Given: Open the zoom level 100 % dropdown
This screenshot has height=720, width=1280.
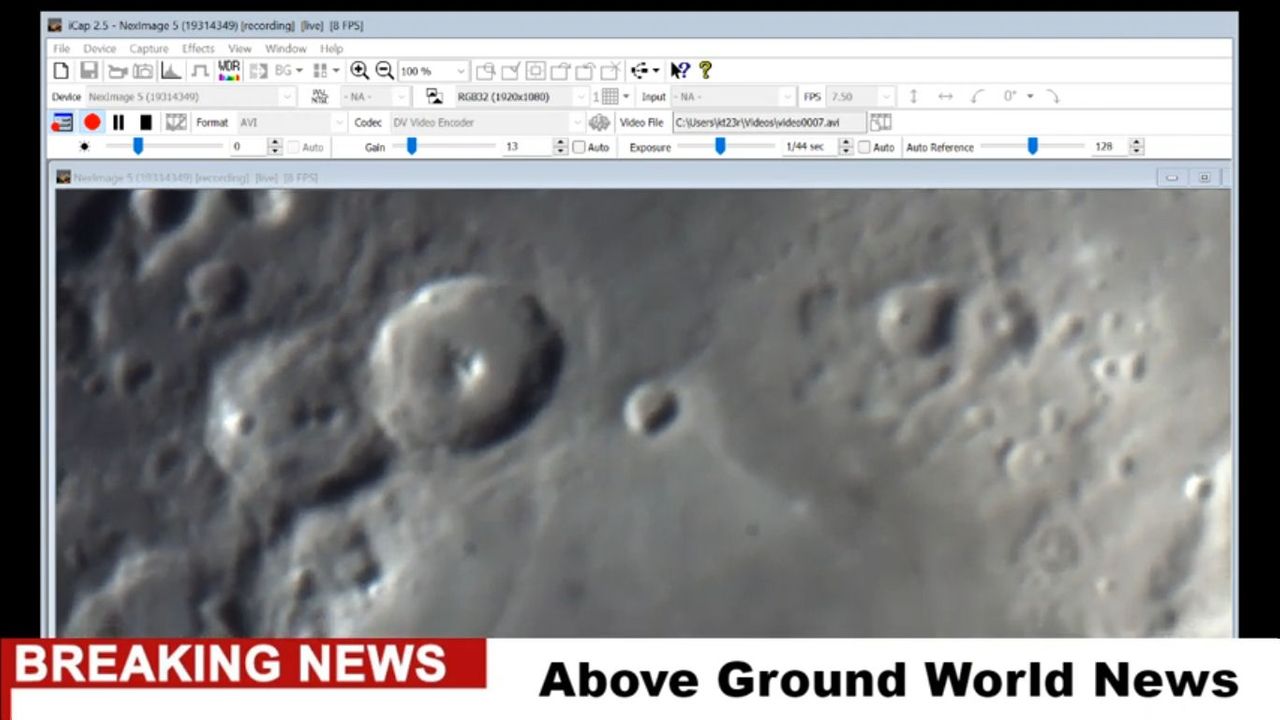Looking at the screenshot, I should (460, 71).
